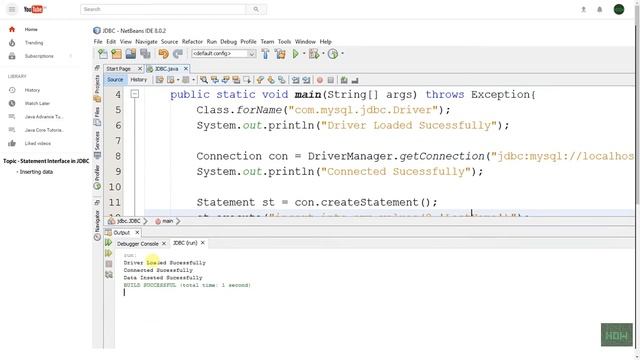The image size is (640, 360).
Task: Open the YouTube account avatar
Action: [x=619, y=9]
